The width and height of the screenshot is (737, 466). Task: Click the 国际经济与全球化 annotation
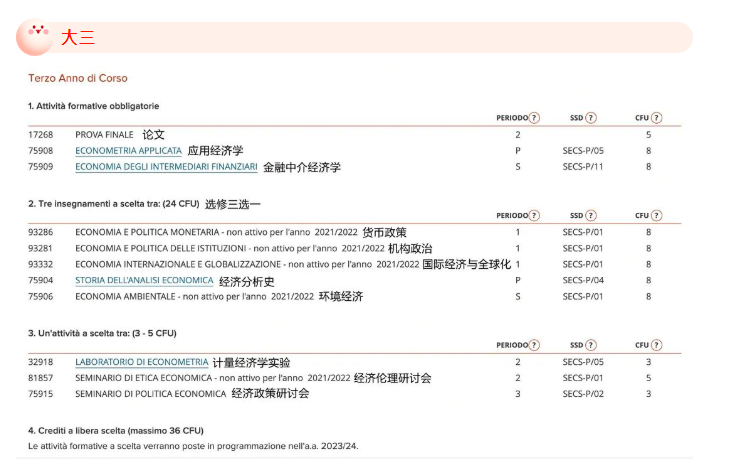466,264
